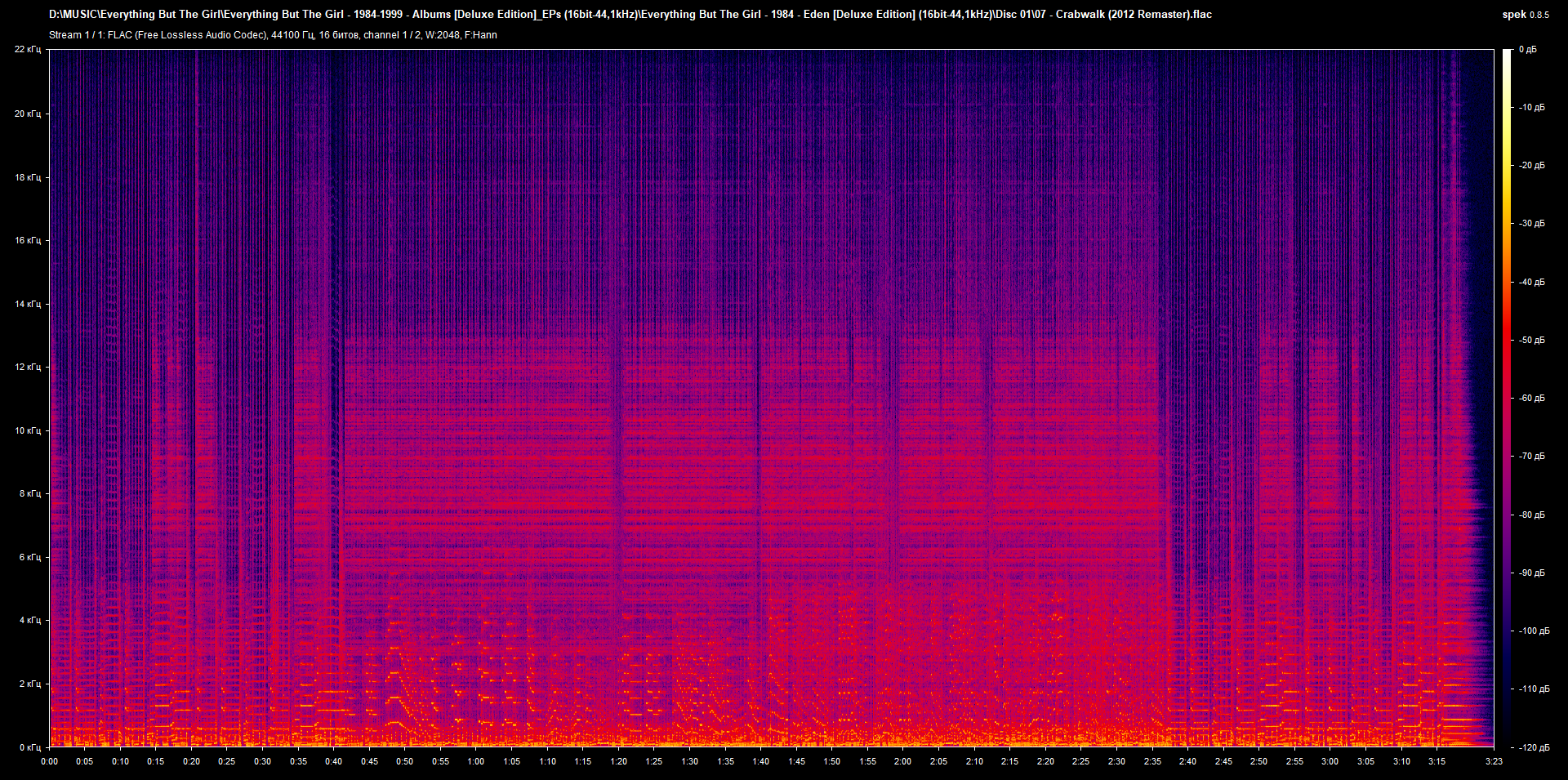Click the -60 дБ scale label
The image size is (1568, 780).
(1532, 399)
